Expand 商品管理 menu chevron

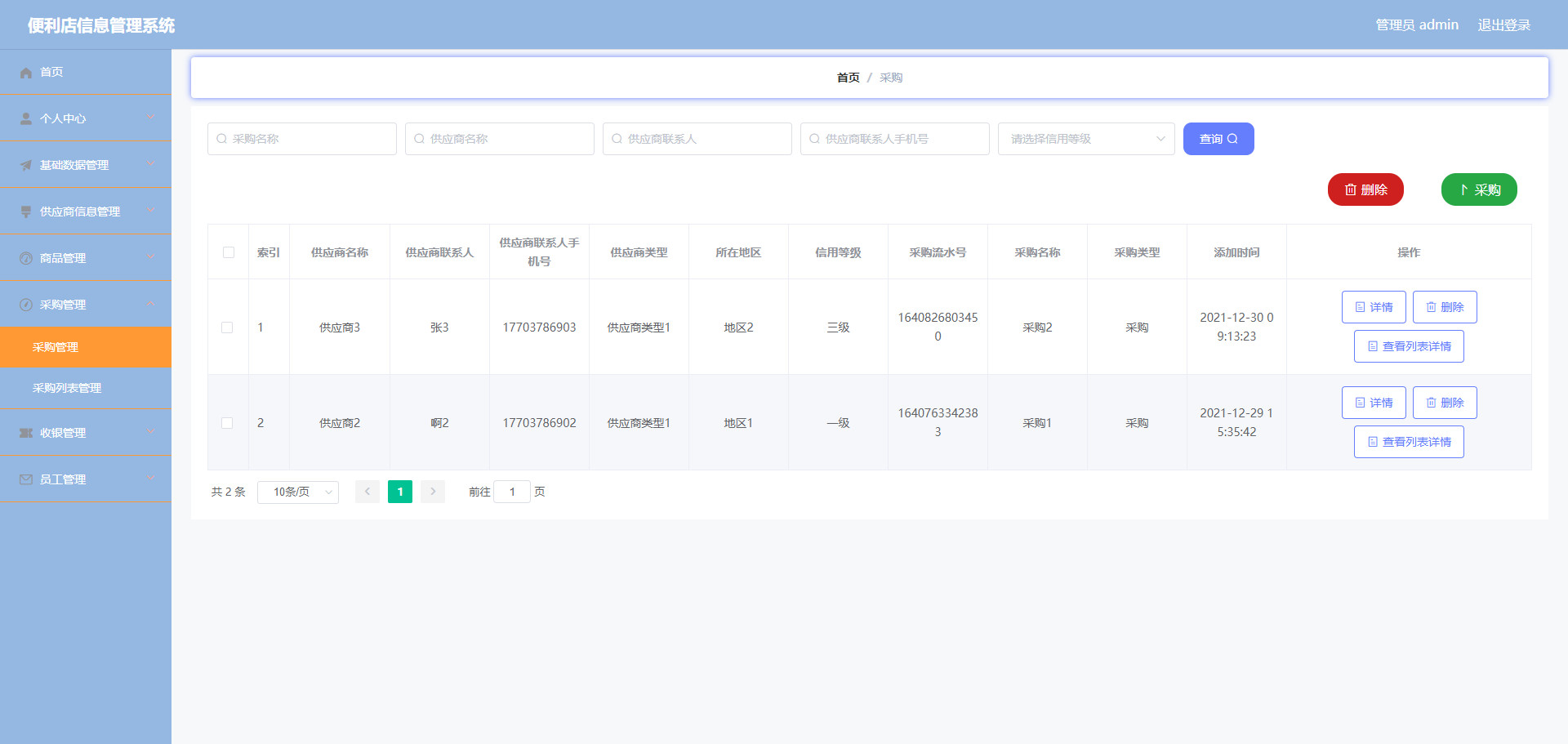(151, 258)
